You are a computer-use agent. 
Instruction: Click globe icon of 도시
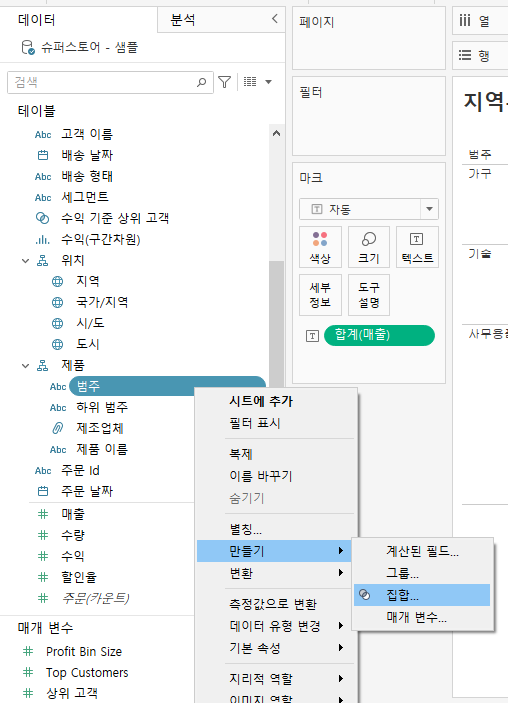click(57, 344)
